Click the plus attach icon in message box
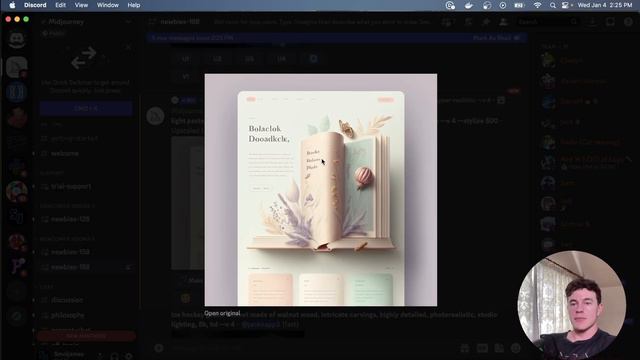 pyautogui.click(x=159, y=348)
